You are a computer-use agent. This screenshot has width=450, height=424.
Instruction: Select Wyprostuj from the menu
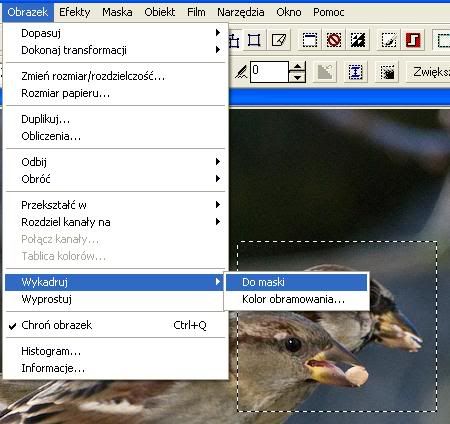point(115,299)
